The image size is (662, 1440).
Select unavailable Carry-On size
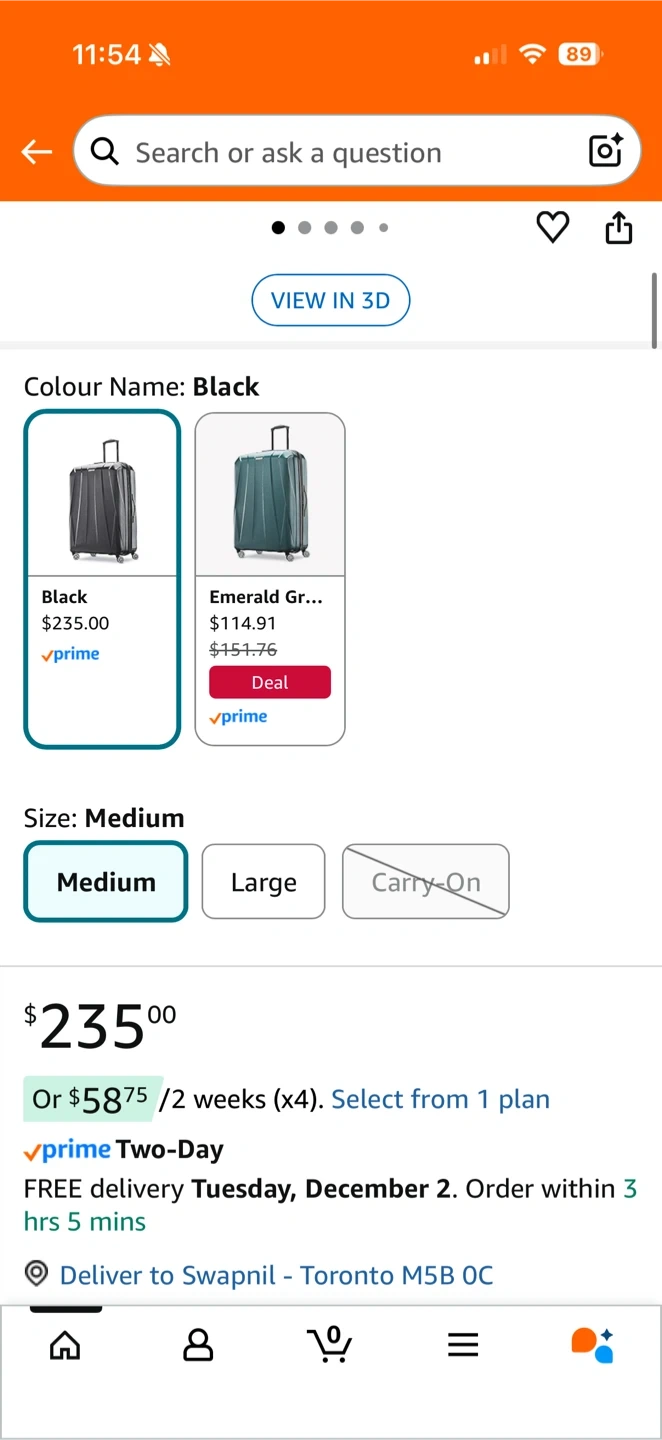[425, 881]
